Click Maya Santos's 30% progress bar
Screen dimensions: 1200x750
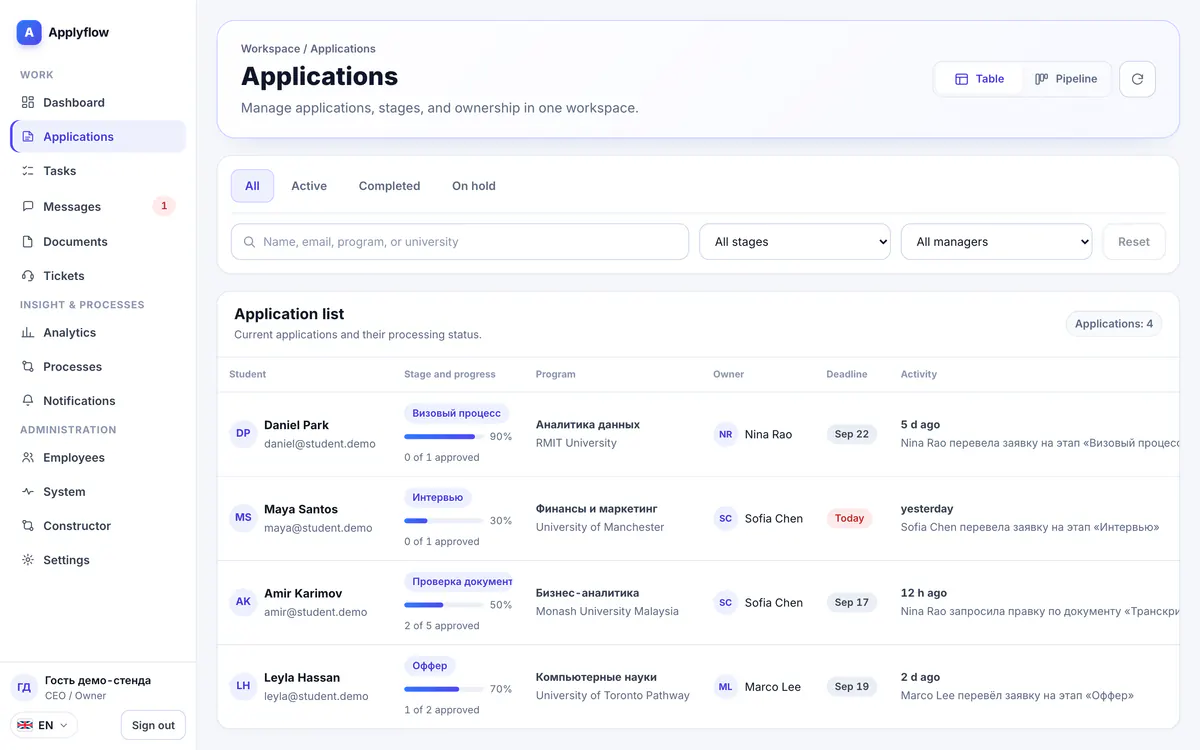click(443, 520)
